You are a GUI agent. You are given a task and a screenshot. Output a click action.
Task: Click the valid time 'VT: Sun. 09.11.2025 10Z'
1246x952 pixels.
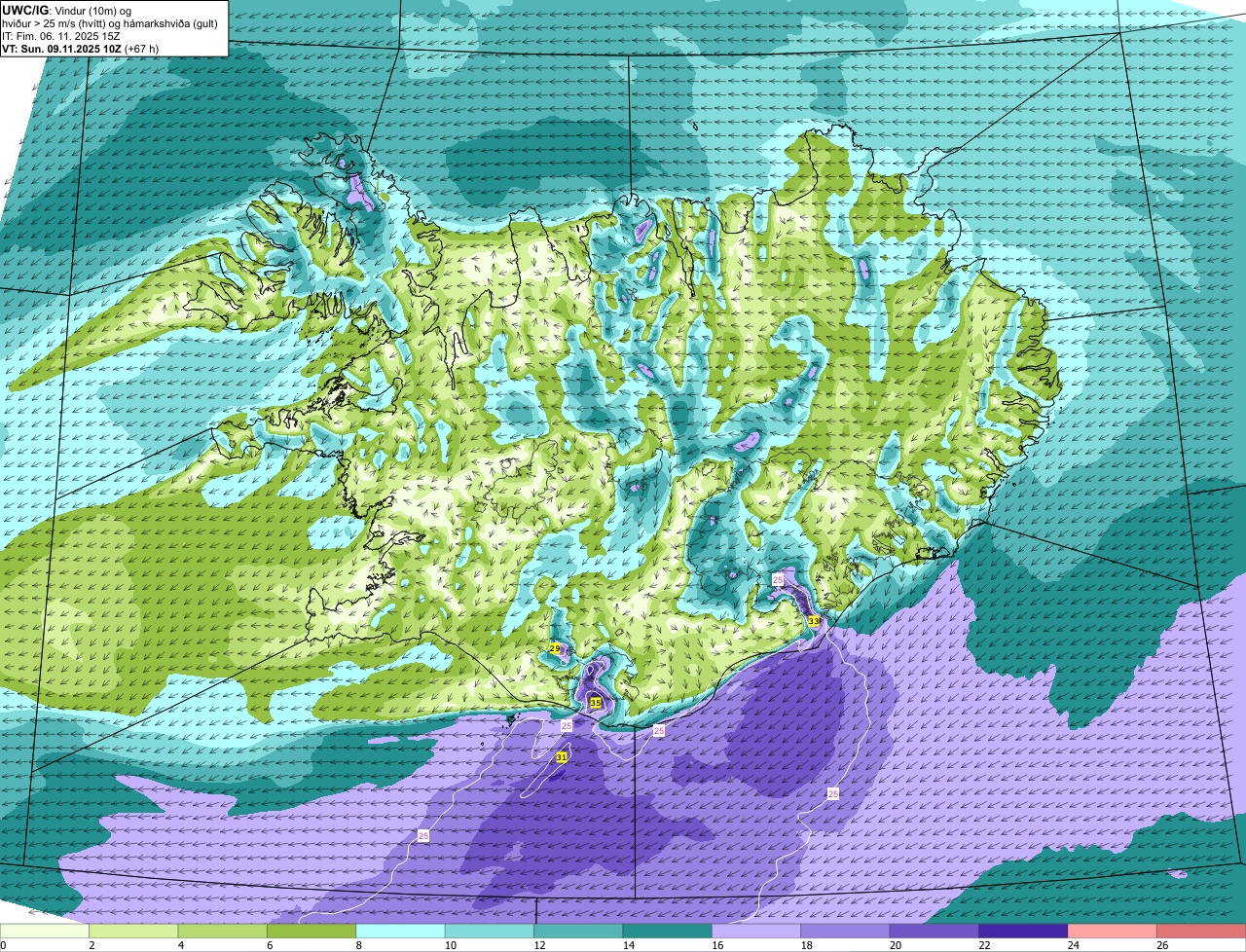click(61, 48)
